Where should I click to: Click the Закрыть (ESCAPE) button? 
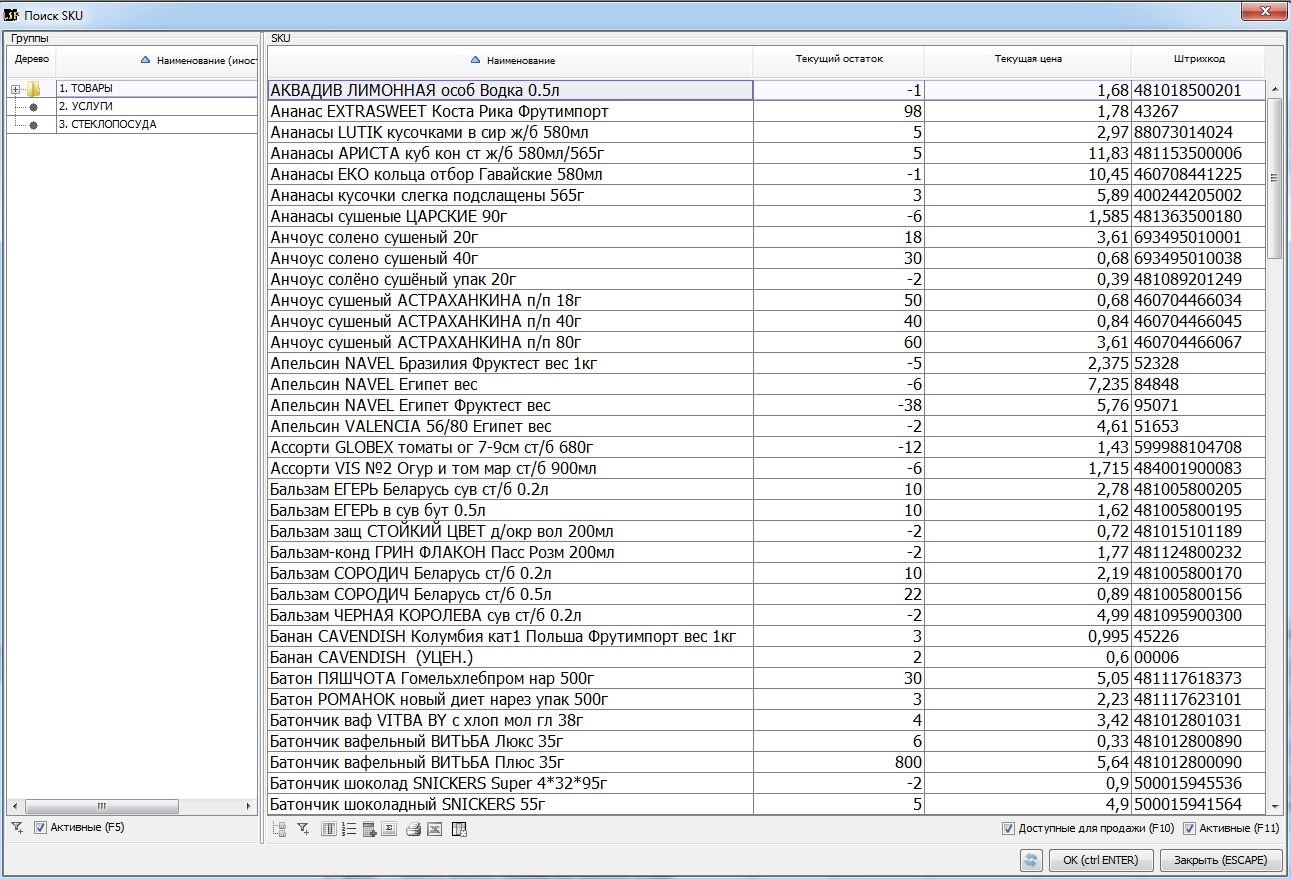(1220, 860)
